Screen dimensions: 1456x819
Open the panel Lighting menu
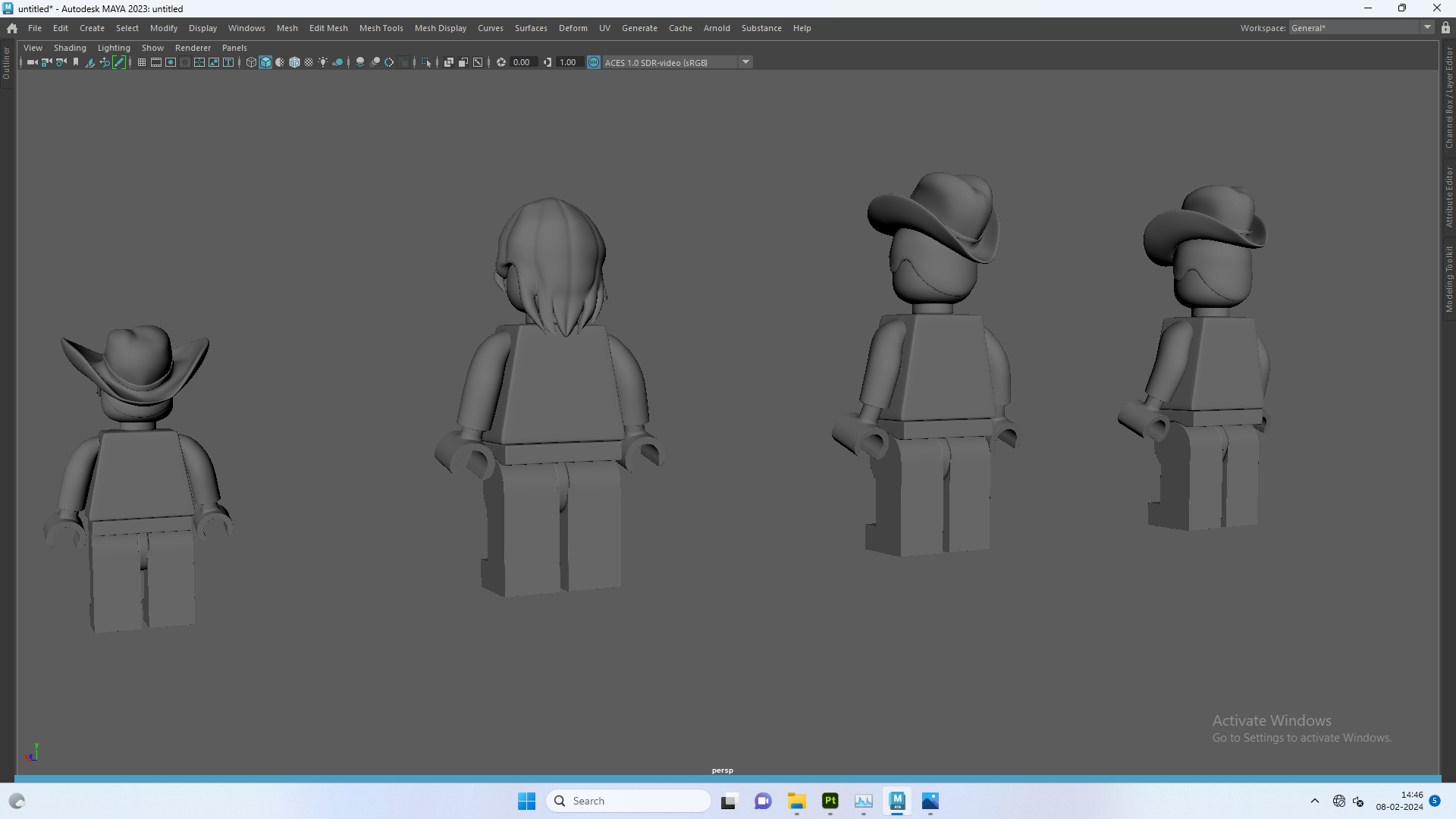coord(114,48)
